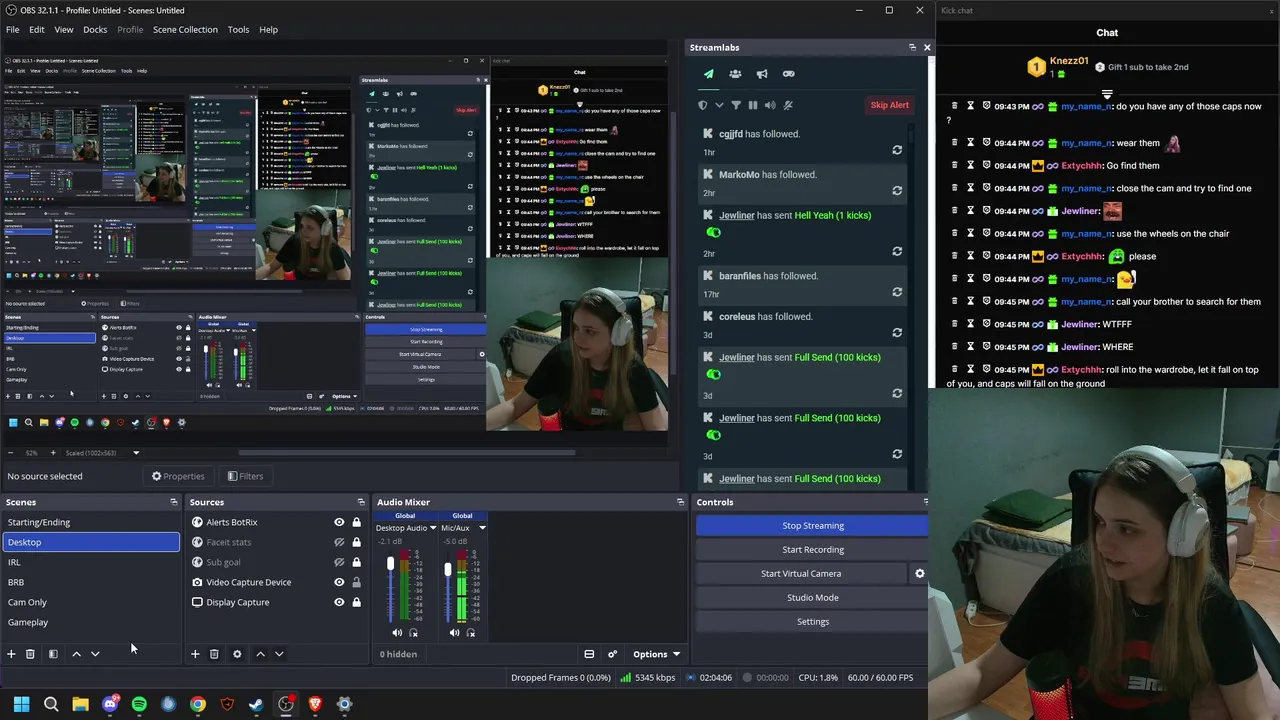The width and height of the screenshot is (1280, 720).
Task: Unlock the Display Capture source
Action: (356, 602)
